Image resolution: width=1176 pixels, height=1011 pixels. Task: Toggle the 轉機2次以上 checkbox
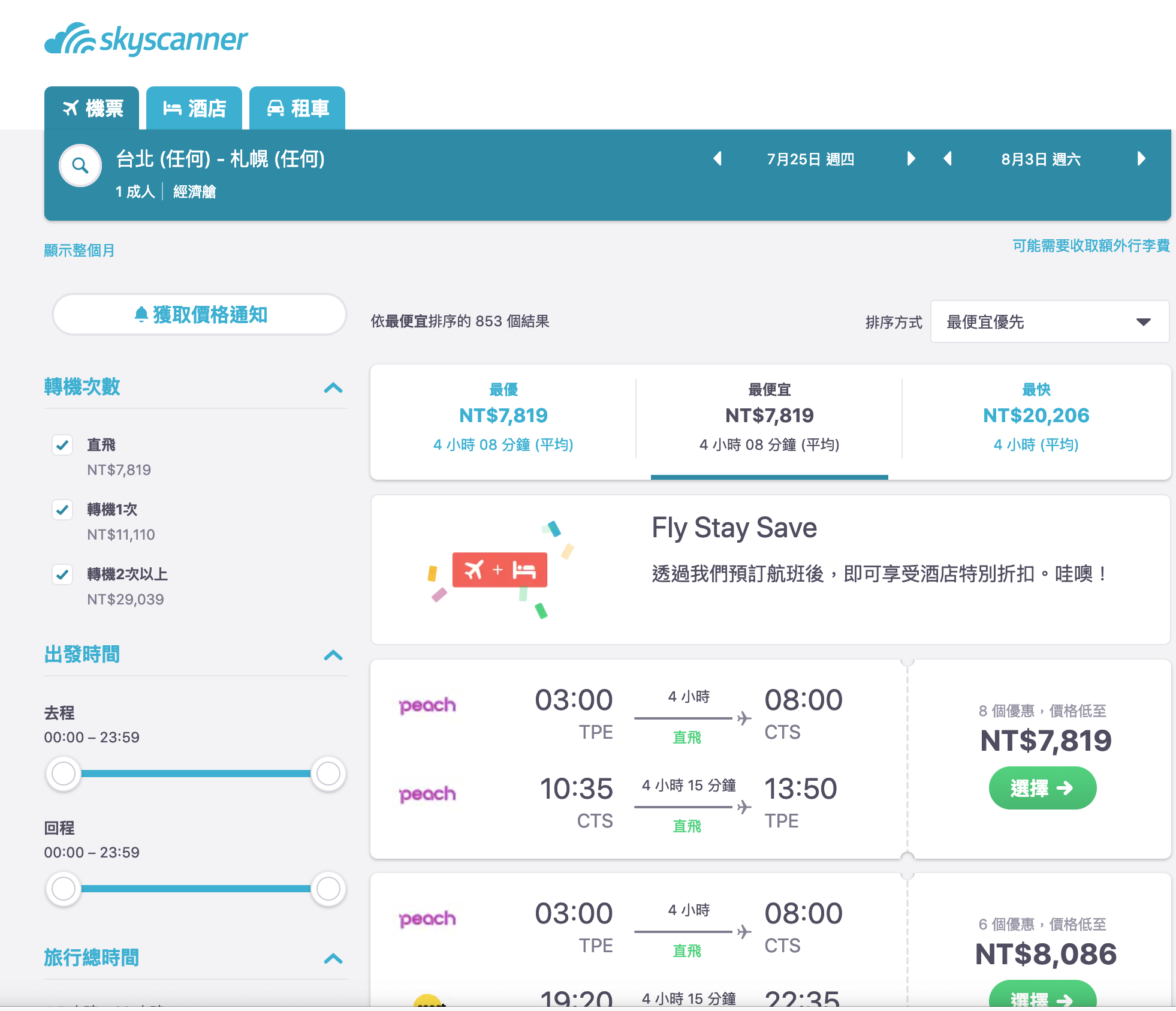point(62,574)
